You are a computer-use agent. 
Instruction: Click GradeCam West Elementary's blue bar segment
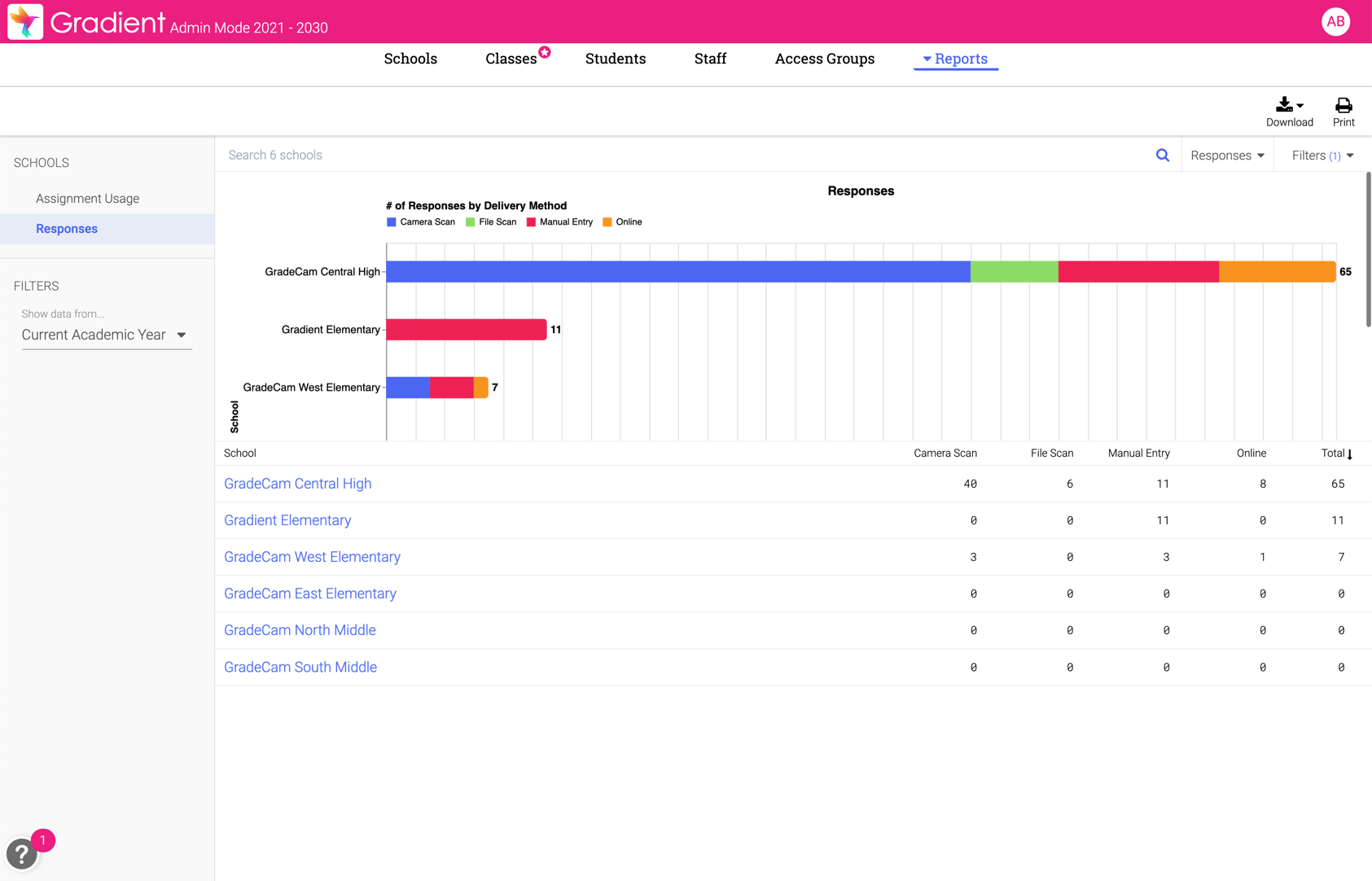408,388
